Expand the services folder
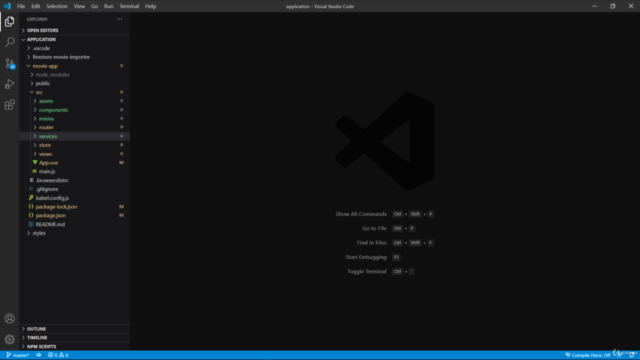The width and height of the screenshot is (640, 360). point(75,136)
